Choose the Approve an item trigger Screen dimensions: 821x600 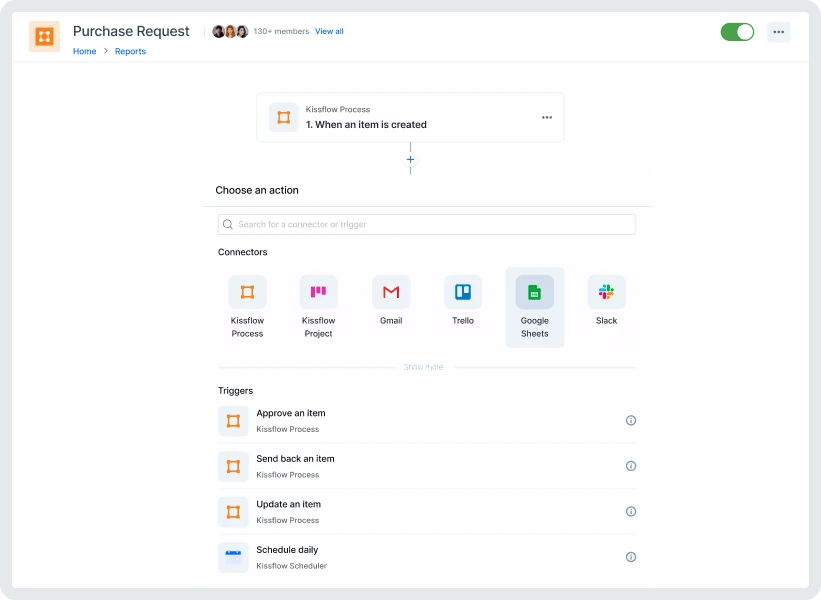tap(427, 421)
